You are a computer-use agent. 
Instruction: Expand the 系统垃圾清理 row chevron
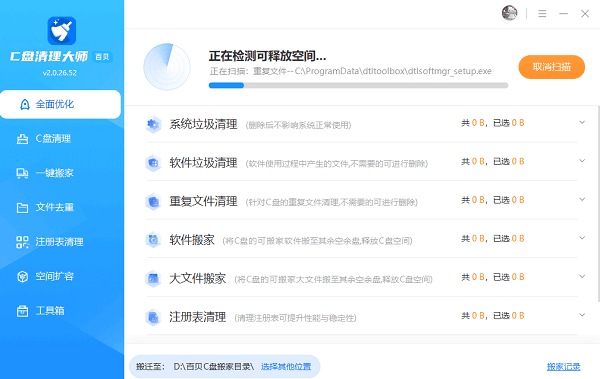coord(582,123)
